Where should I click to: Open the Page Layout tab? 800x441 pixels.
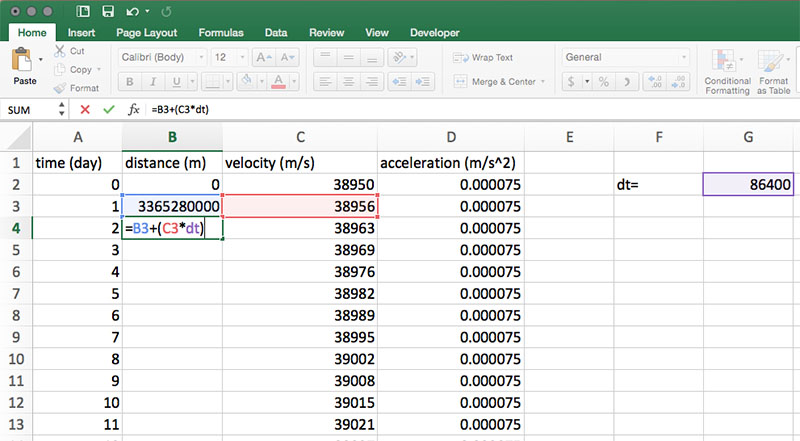point(146,32)
